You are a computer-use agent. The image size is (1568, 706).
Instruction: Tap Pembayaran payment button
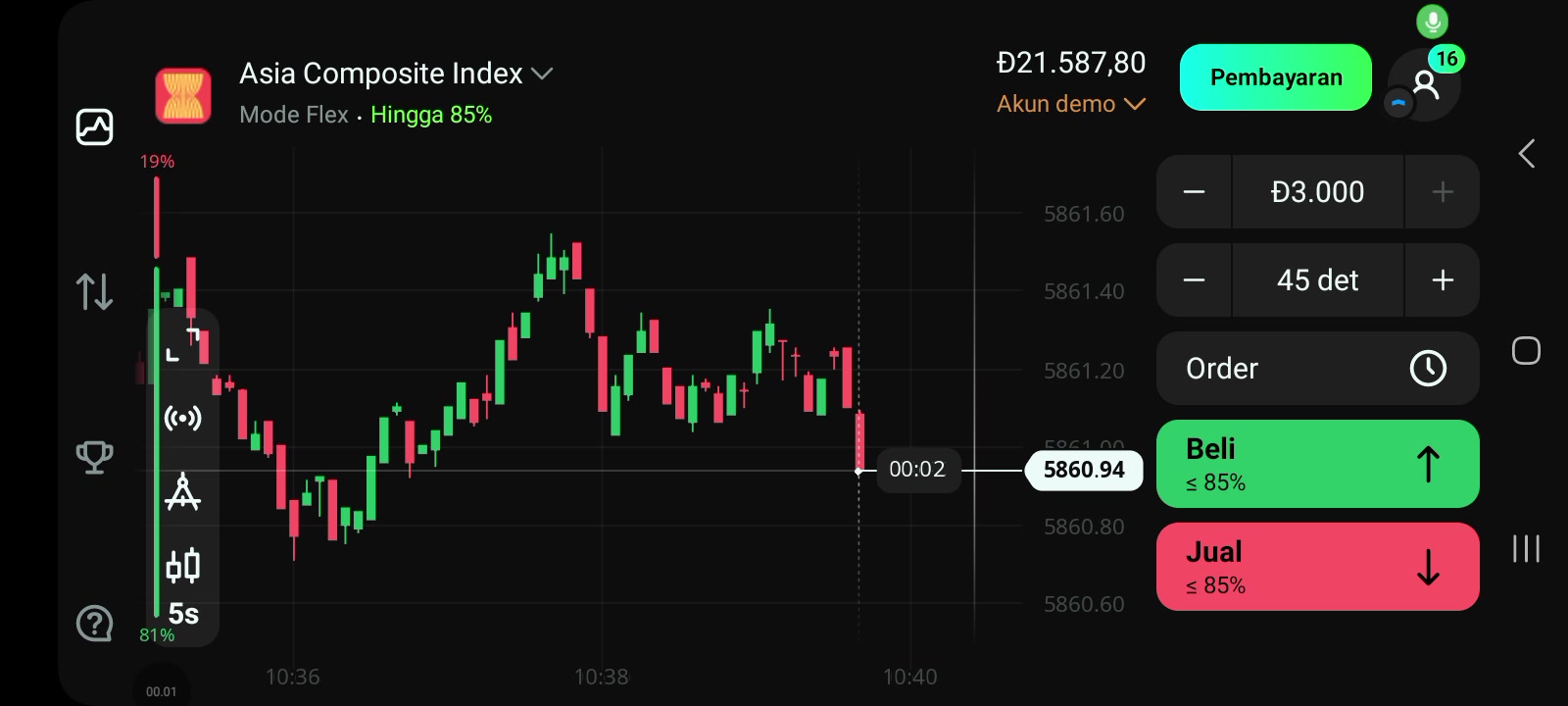(x=1276, y=77)
